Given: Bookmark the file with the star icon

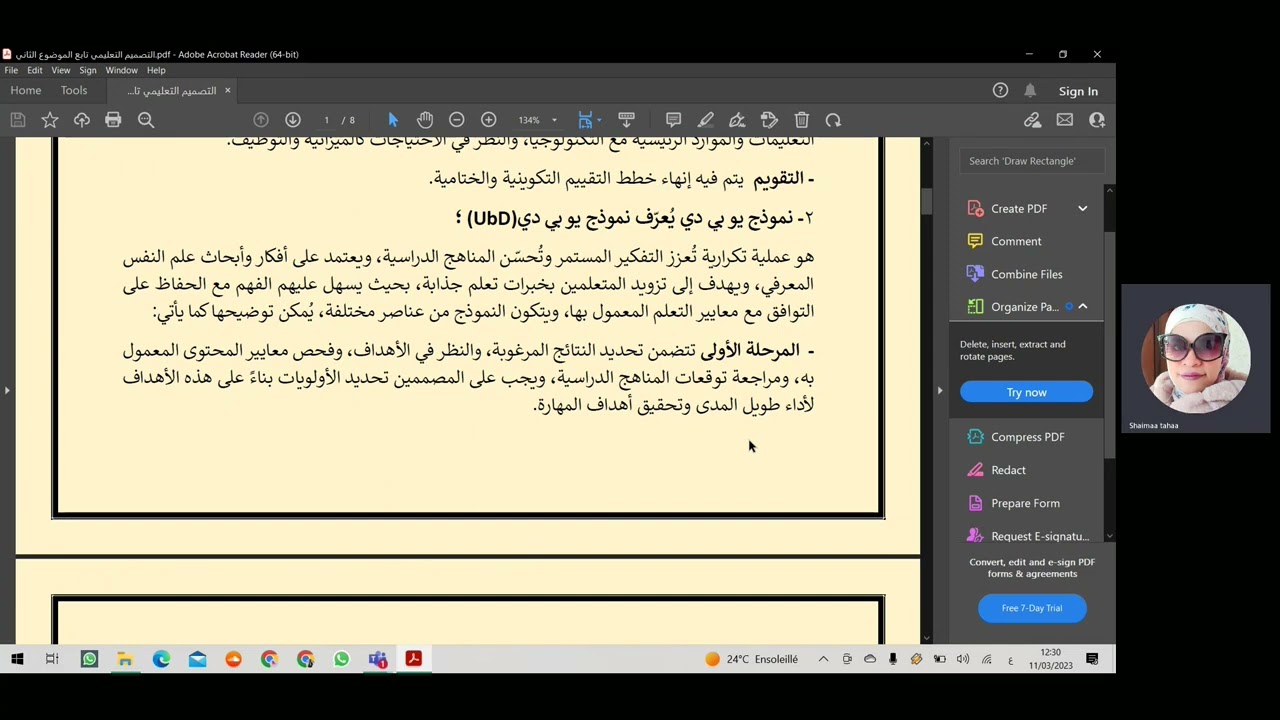Looking at the screenshot, I should (49, 120).
